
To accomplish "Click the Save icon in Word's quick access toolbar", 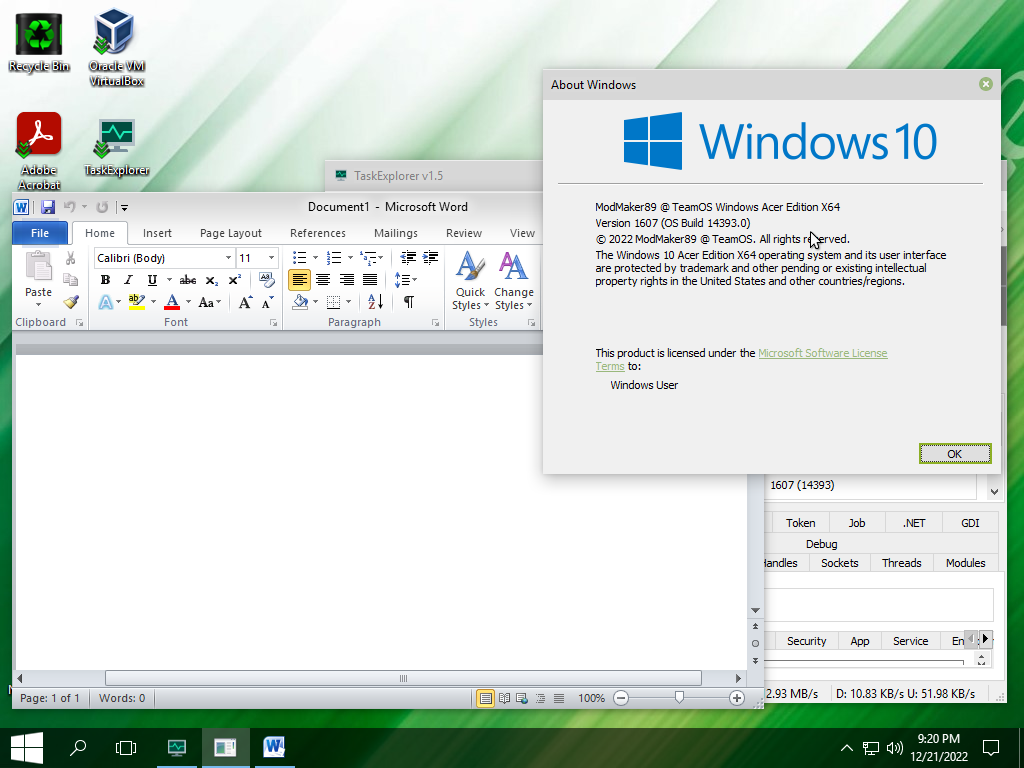I will pos(48,207).
